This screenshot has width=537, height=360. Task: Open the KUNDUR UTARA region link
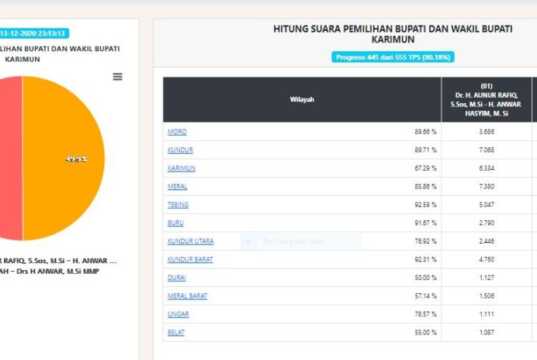tap(190, 241)
